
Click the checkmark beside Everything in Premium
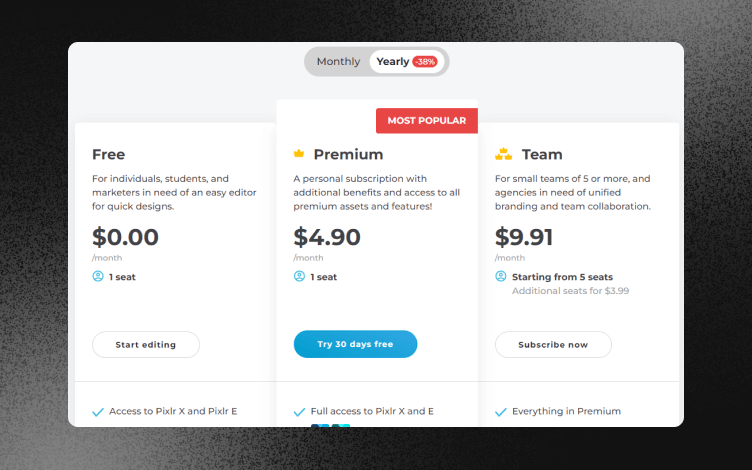point(500,411)
